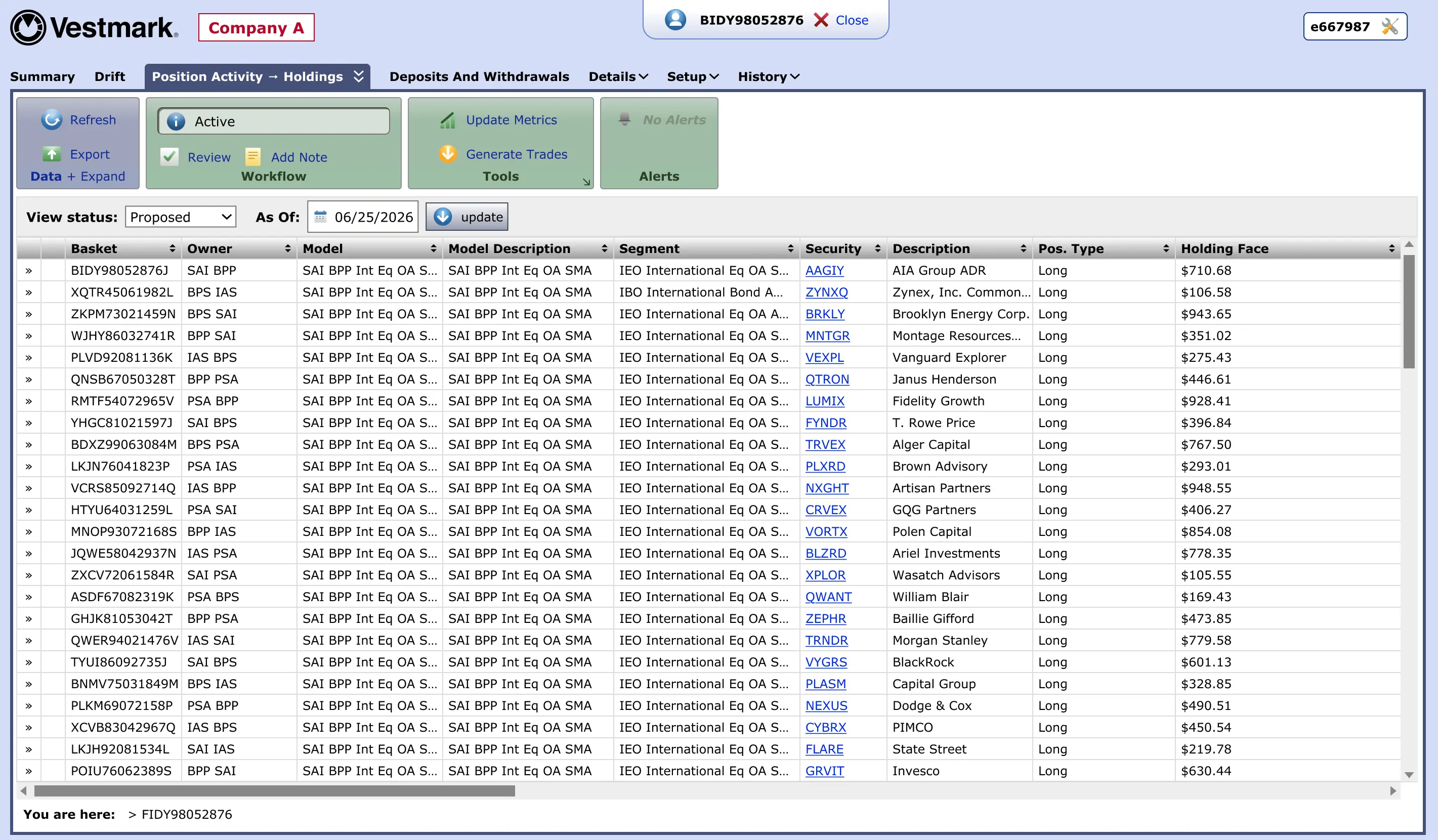The width and height of the screenshot is (1438, 840).
Task: Expand the LKJN76041823P row
Action: click(28, 466)
